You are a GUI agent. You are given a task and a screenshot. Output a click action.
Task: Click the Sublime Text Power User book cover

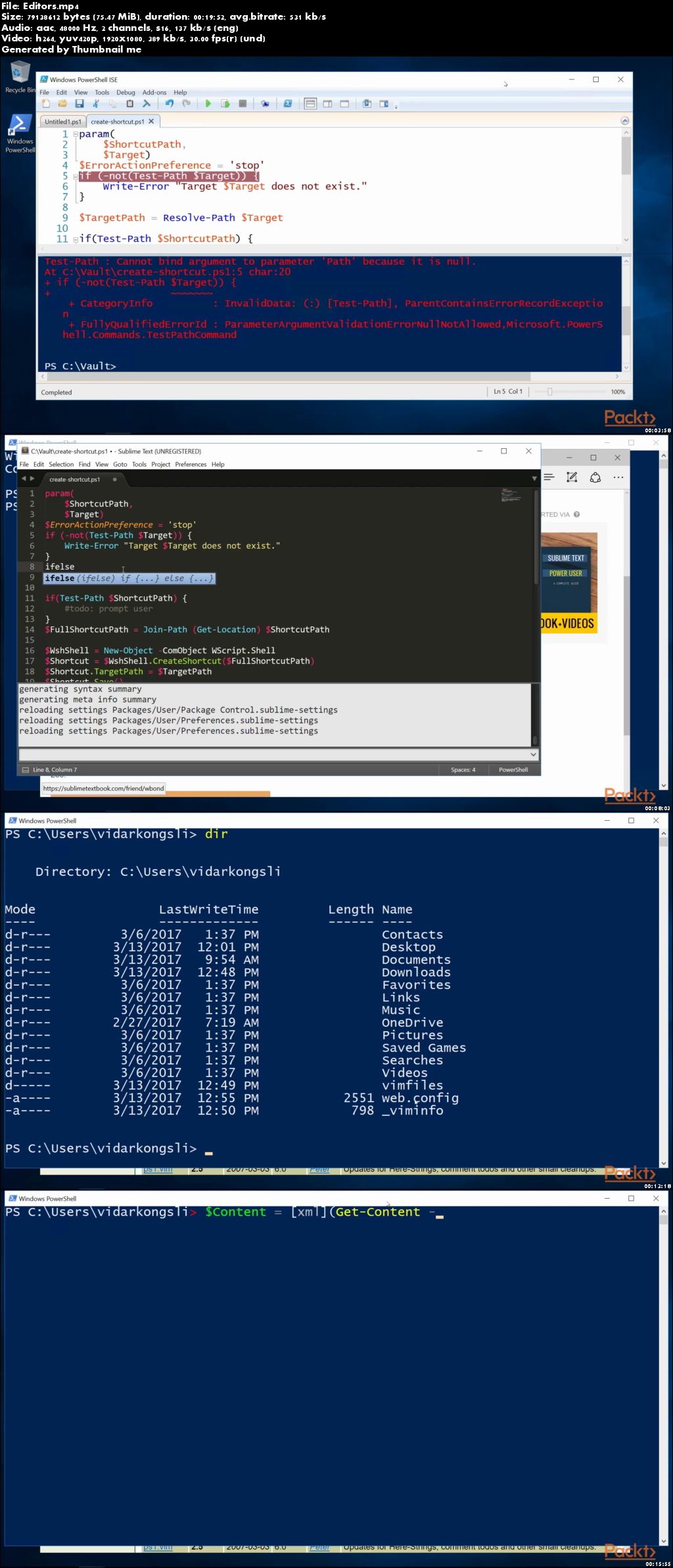coord(569,582)
